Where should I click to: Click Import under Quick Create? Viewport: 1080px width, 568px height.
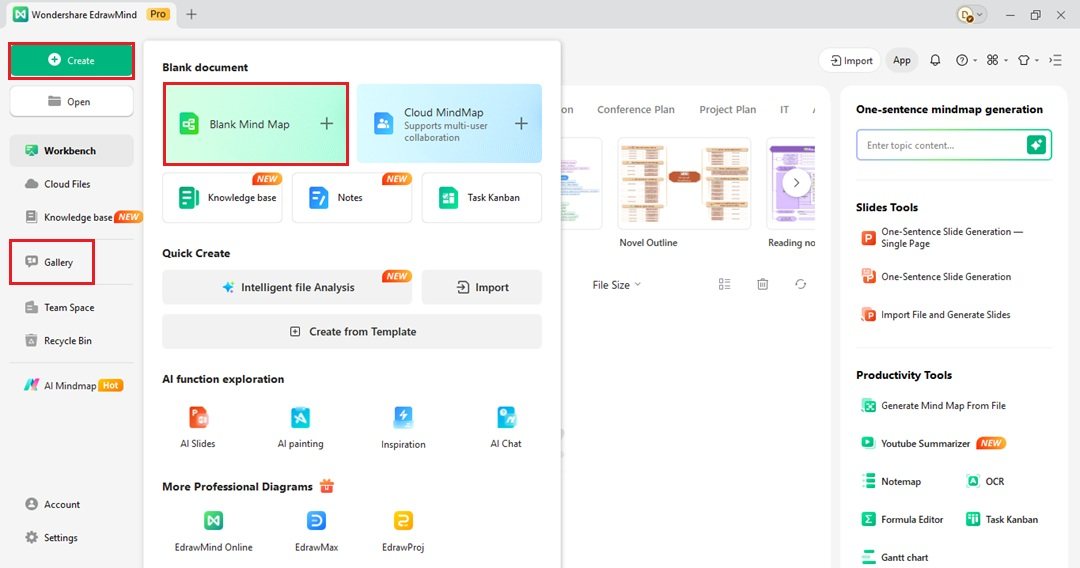pos(481,287)
